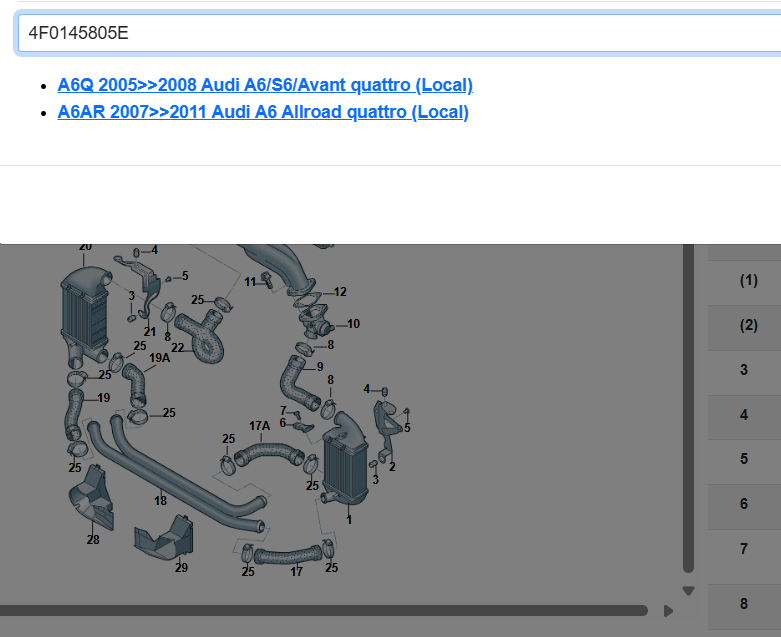Open the A6AR 2007>>2011 Audi A6 Allroad link
781x637 pixels.
coord(263,111)
